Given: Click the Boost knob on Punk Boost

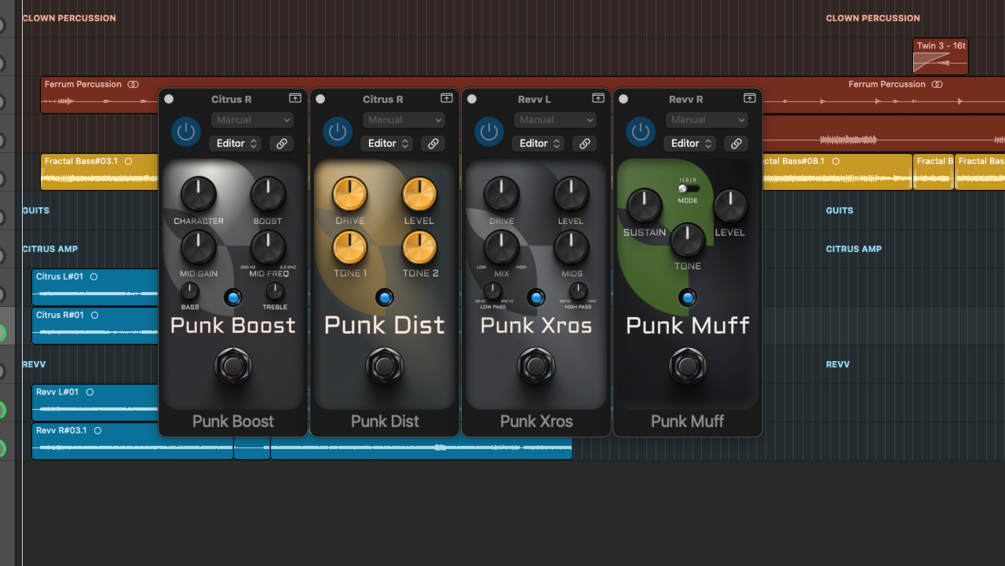Looking at the screenshot, I should click(267, 194).
